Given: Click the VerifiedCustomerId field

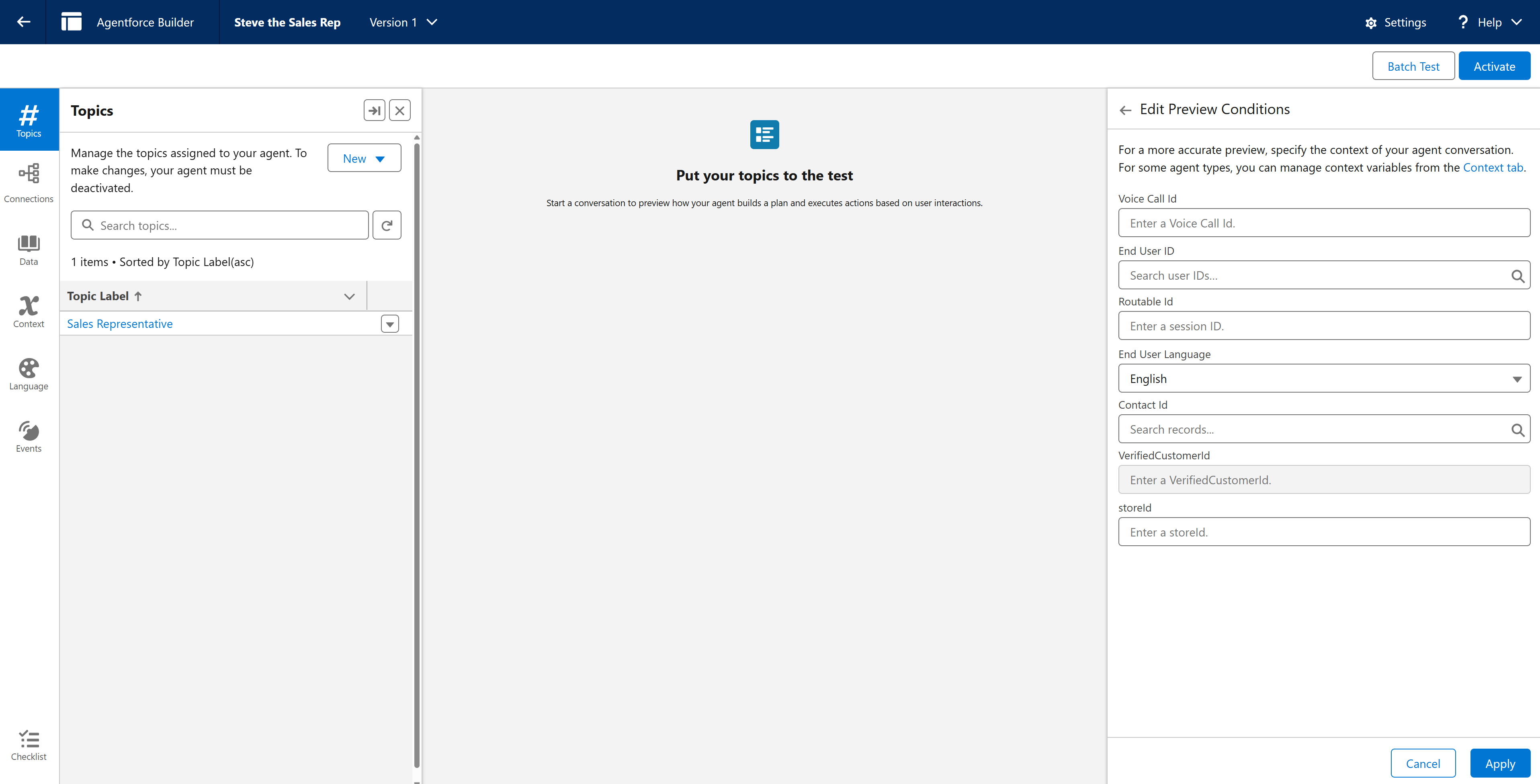Looking at the screenshot, I should [1323, 480].
